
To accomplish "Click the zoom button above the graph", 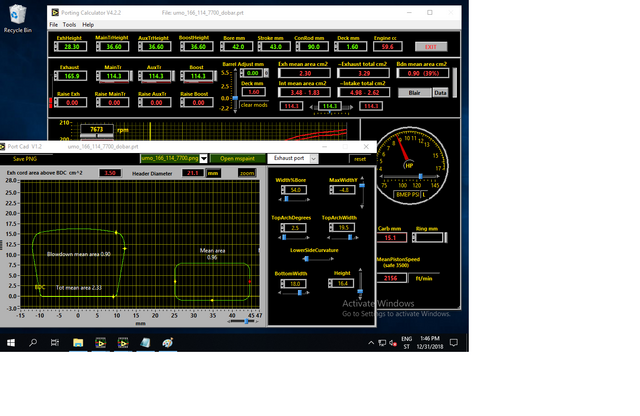I will (247, 173).
